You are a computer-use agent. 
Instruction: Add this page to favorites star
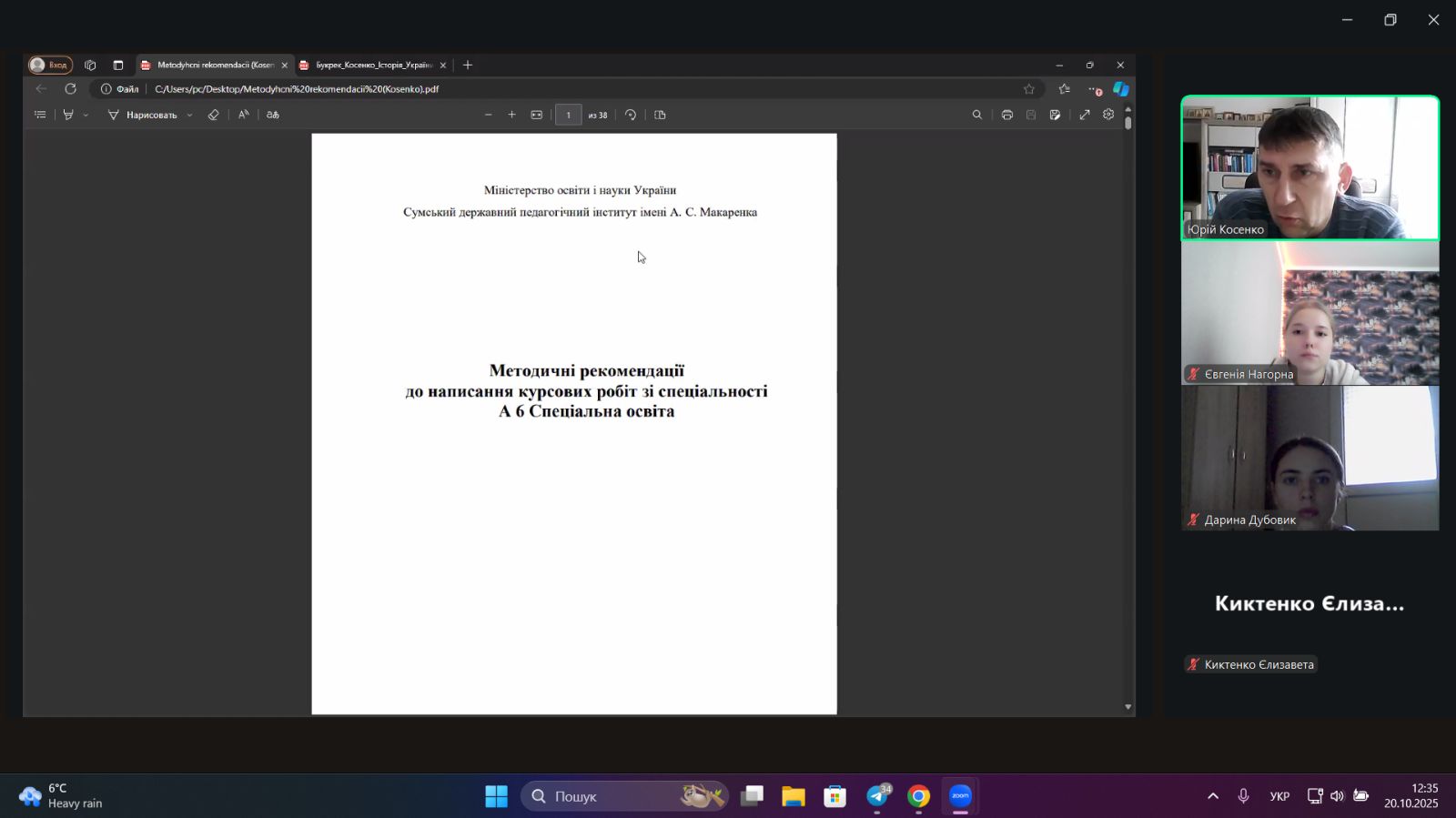tap(1029, 89)
